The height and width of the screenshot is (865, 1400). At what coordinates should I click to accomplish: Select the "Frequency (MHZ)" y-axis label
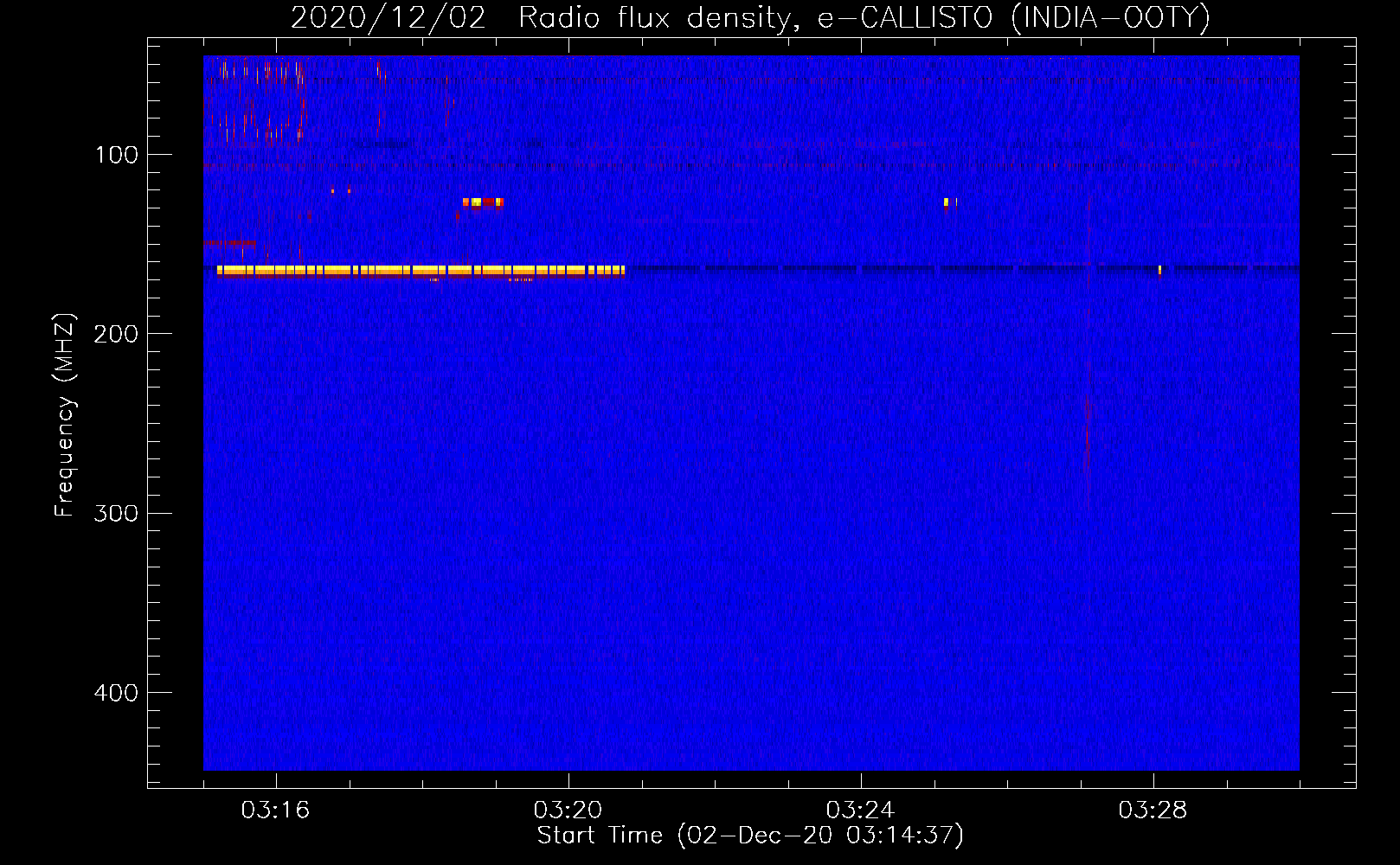coord(65,415)
